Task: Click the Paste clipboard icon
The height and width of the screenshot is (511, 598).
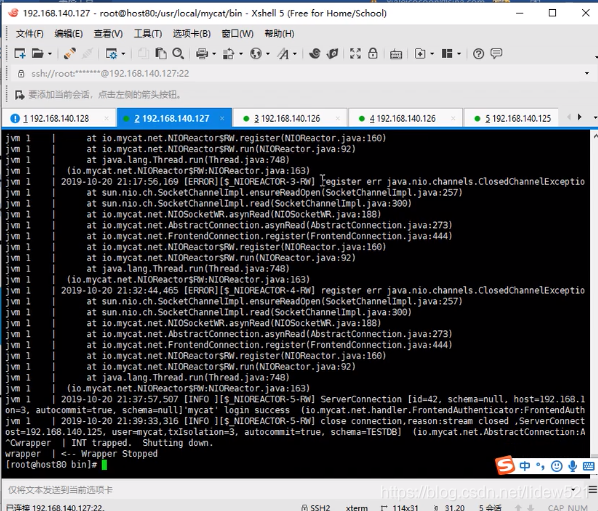Action: click(161, 54)
